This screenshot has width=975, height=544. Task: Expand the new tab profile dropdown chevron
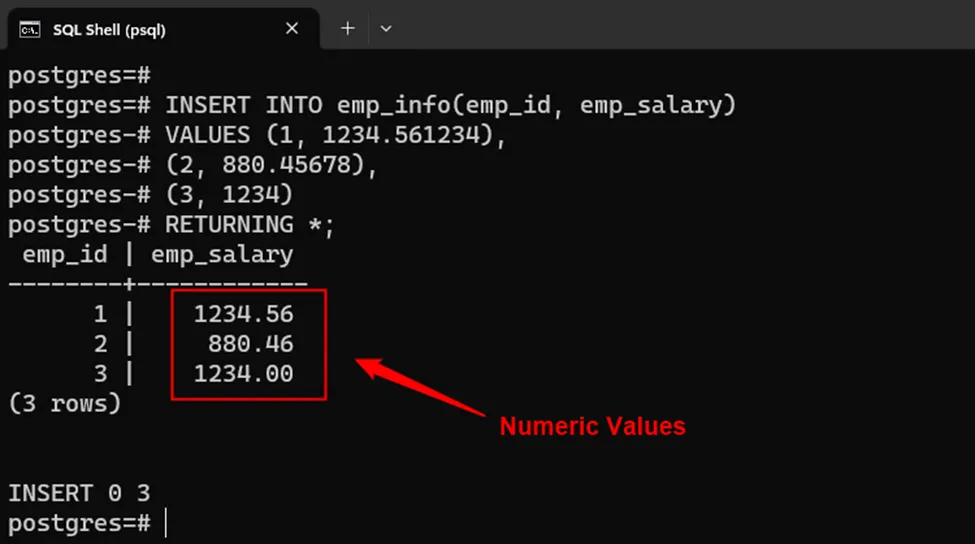(x=386, y=29)
